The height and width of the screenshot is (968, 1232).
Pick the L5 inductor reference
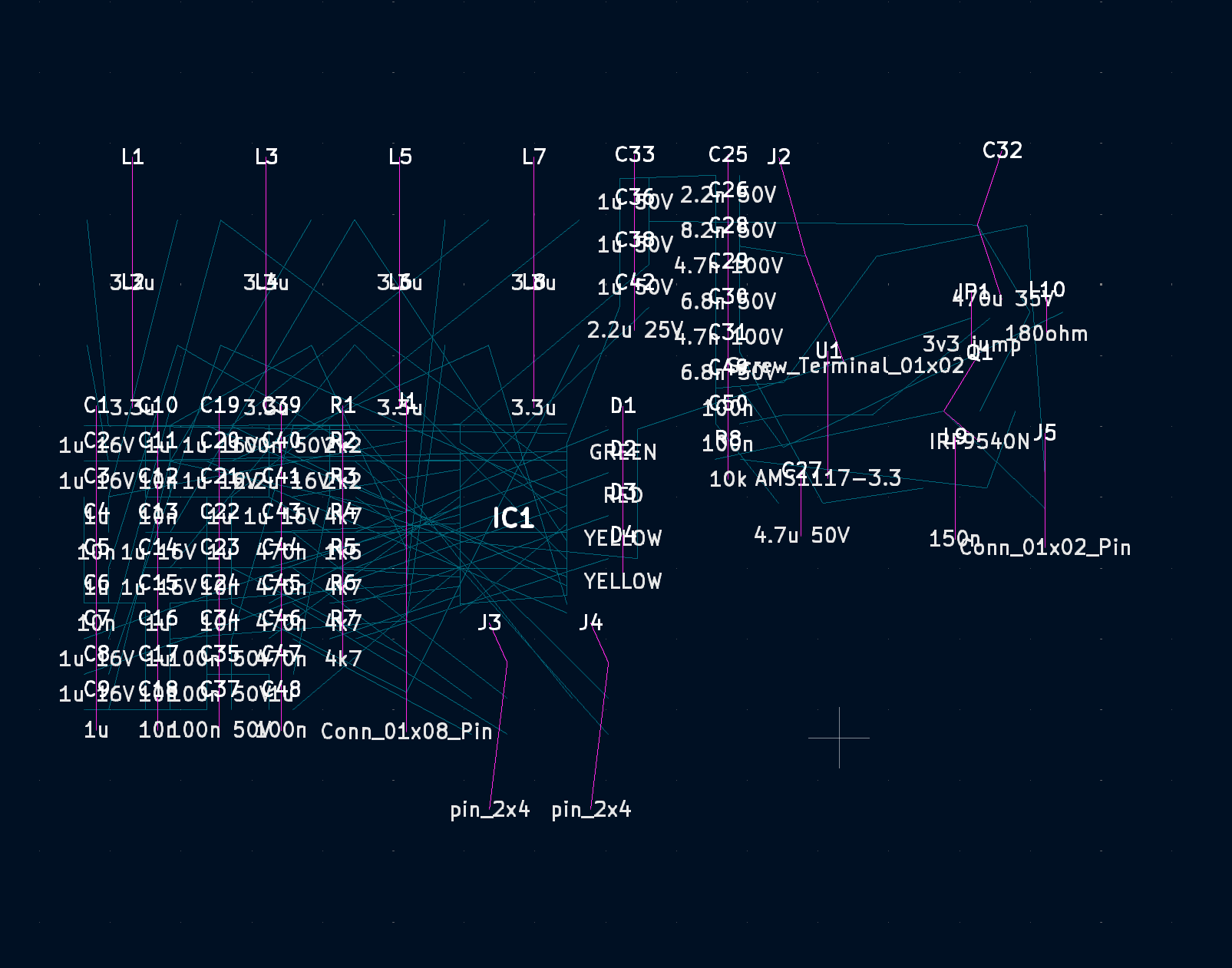(x=400, y=157)
